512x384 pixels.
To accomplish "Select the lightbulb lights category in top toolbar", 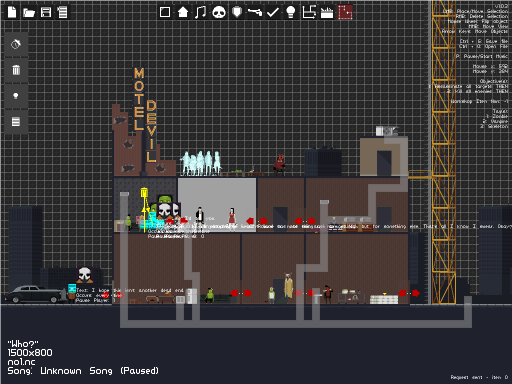I will click(x=291, y=12).
